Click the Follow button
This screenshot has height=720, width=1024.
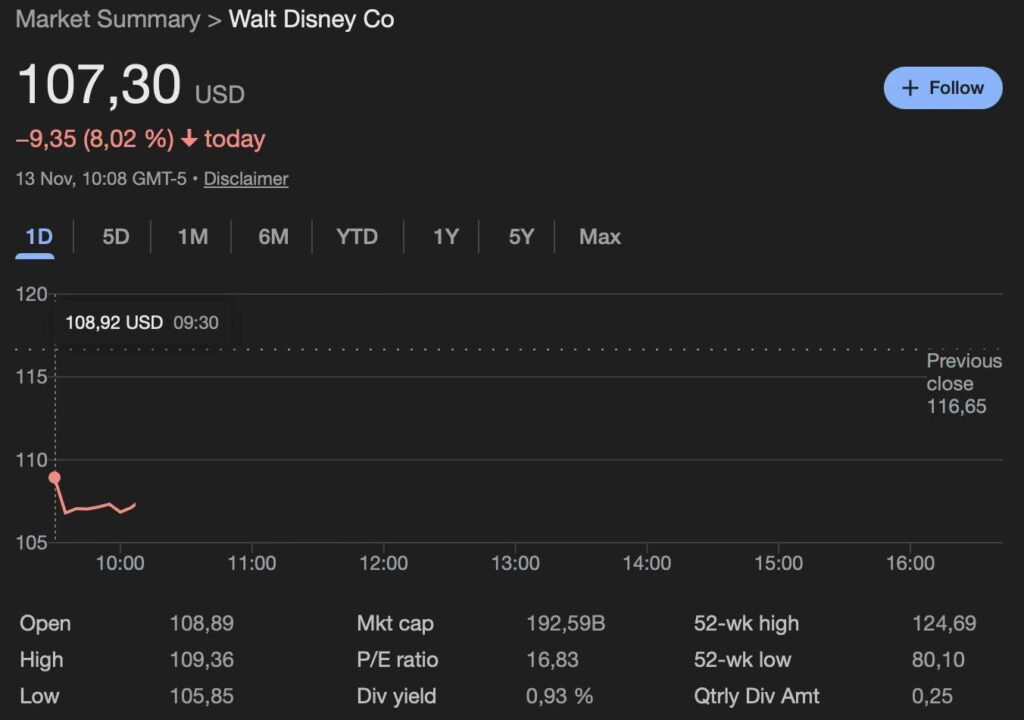point(942,88)
